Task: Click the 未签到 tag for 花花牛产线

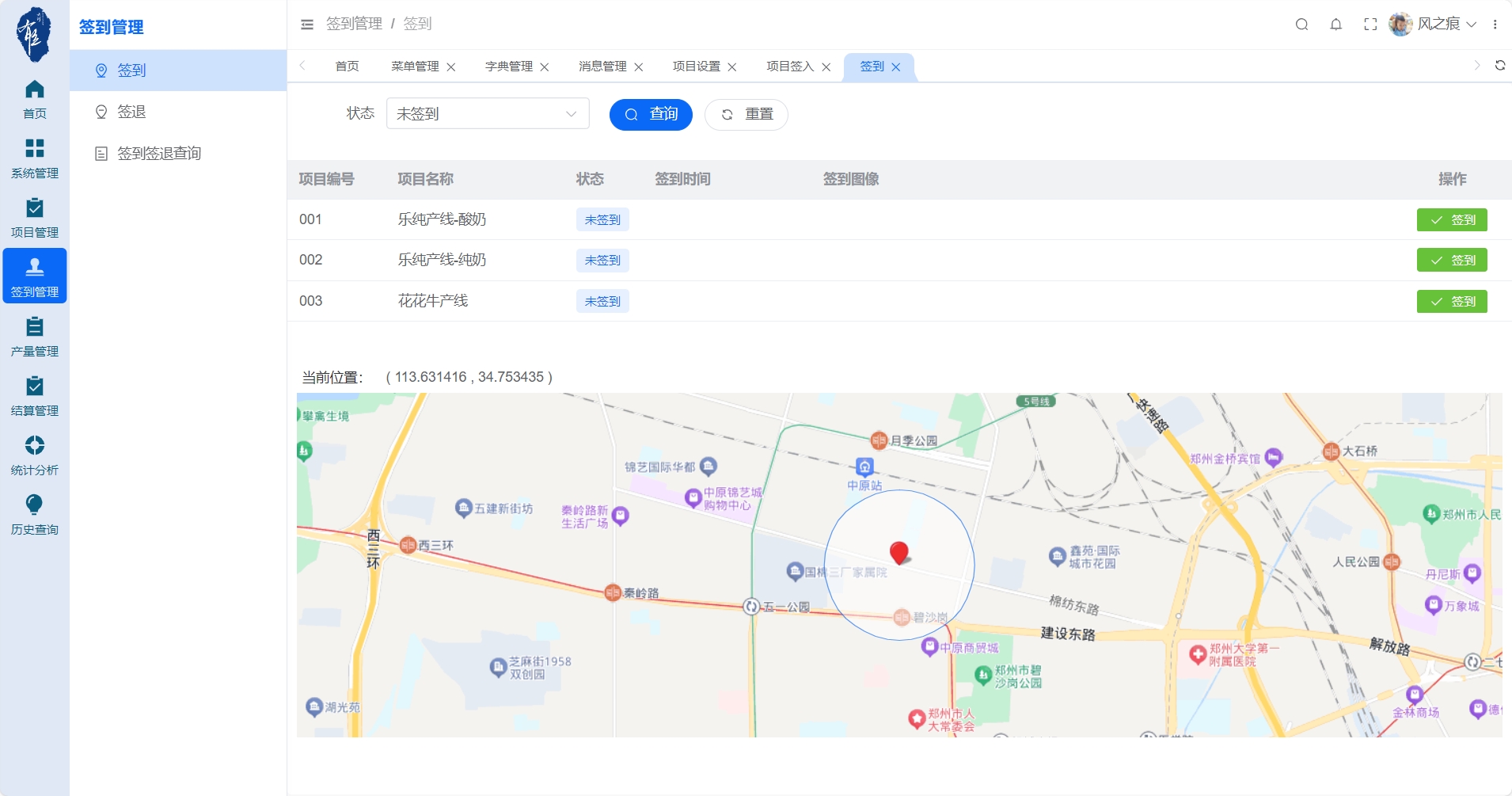Action: point(602,301)
